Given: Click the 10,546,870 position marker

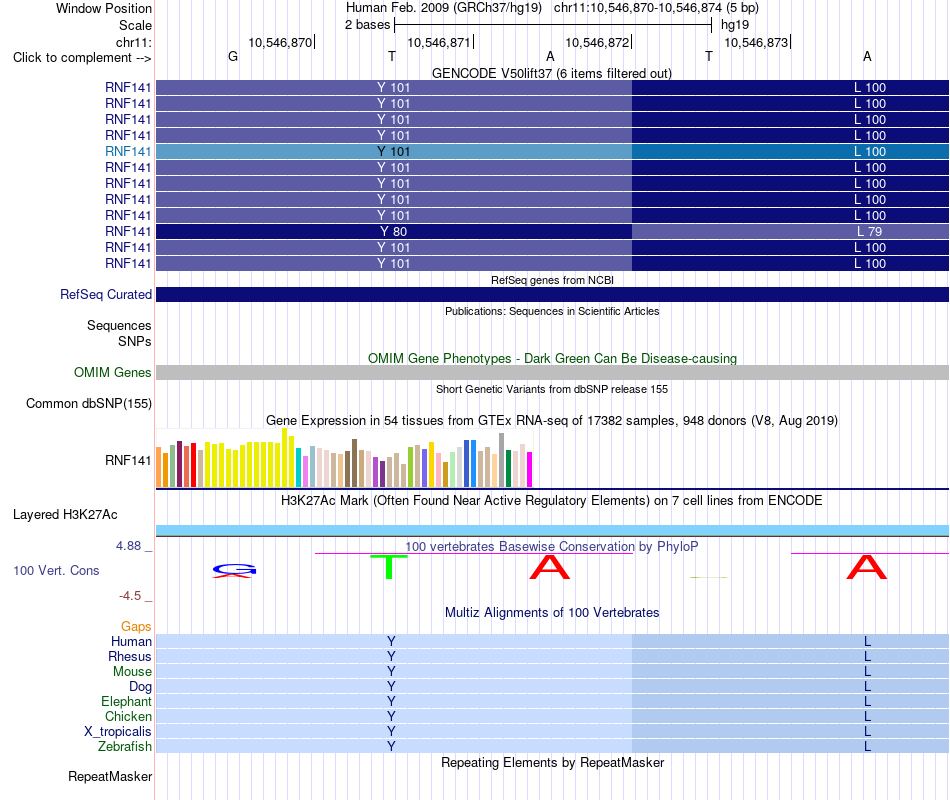Looking at the screenshot, I should pos(280,42).
